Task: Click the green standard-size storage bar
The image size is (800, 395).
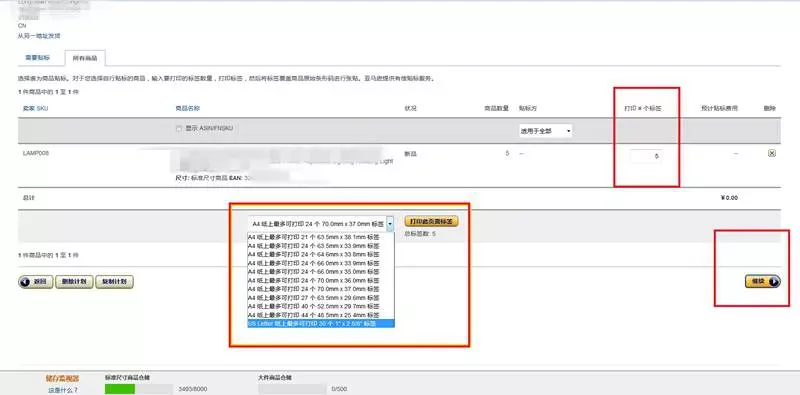Action: [x=120, y=389]
